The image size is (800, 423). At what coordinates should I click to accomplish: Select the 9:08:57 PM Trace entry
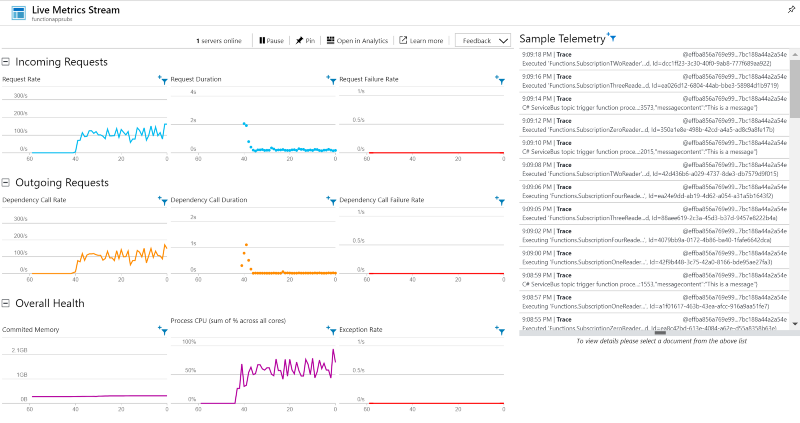(x=654, y=302)
